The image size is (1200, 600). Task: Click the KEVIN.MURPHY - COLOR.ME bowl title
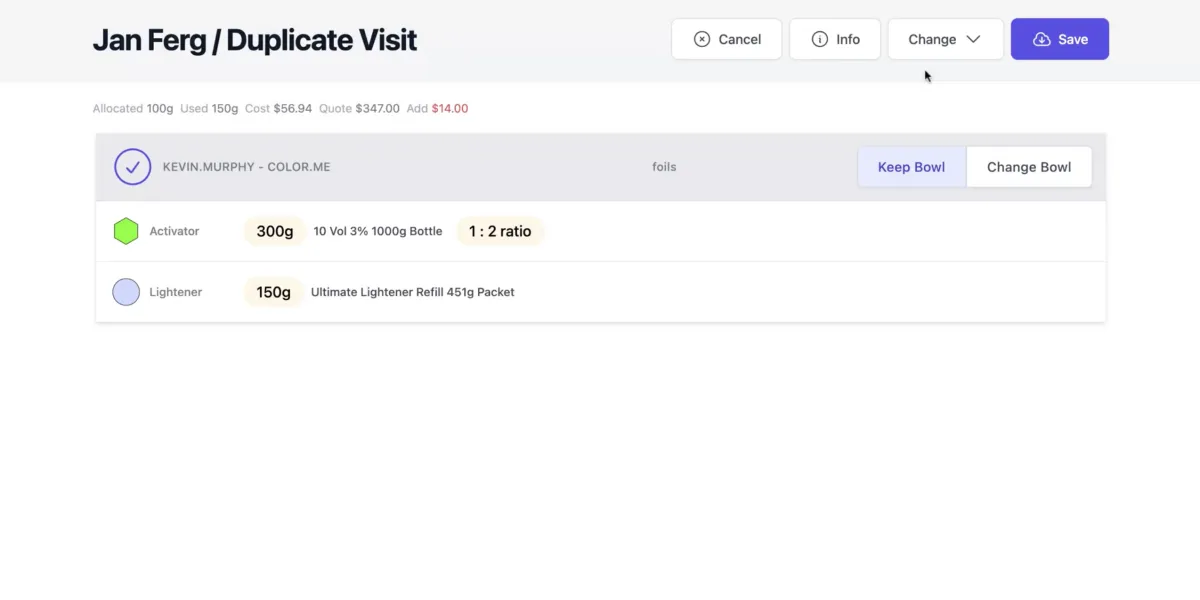click(246, 167)
